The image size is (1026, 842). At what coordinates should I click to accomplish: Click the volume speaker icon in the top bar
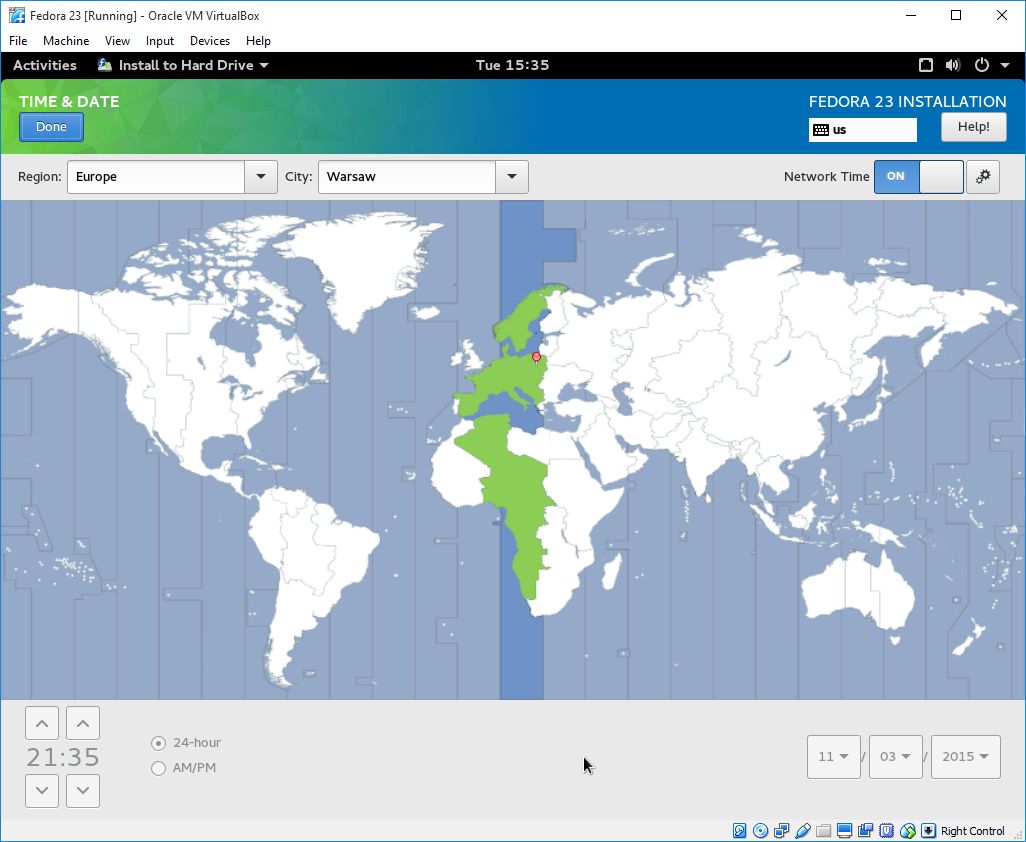pos(953,65)
